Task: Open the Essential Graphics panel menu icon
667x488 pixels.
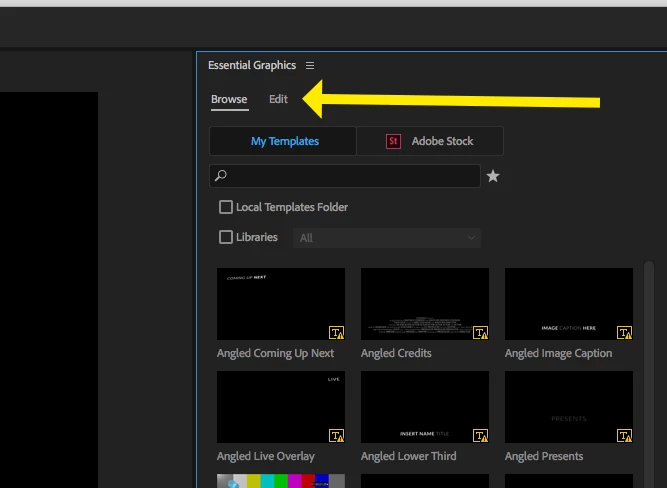Action: click(x=310, y=66)
